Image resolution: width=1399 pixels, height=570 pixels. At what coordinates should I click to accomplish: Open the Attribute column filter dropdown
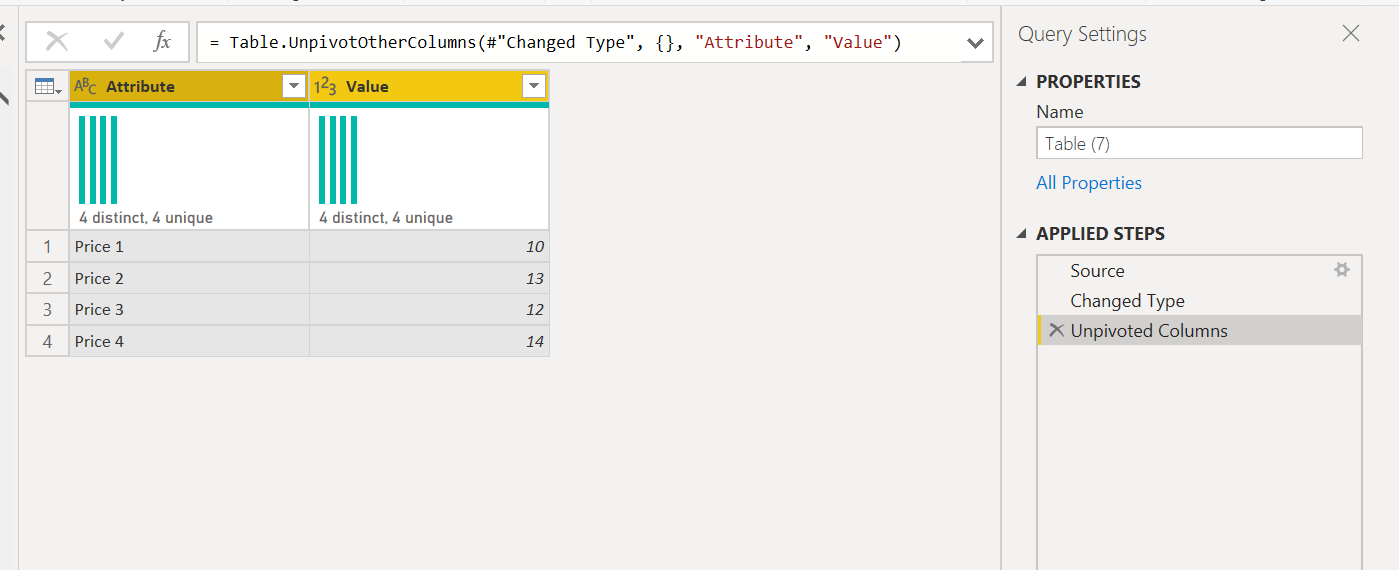pos(294,87)
